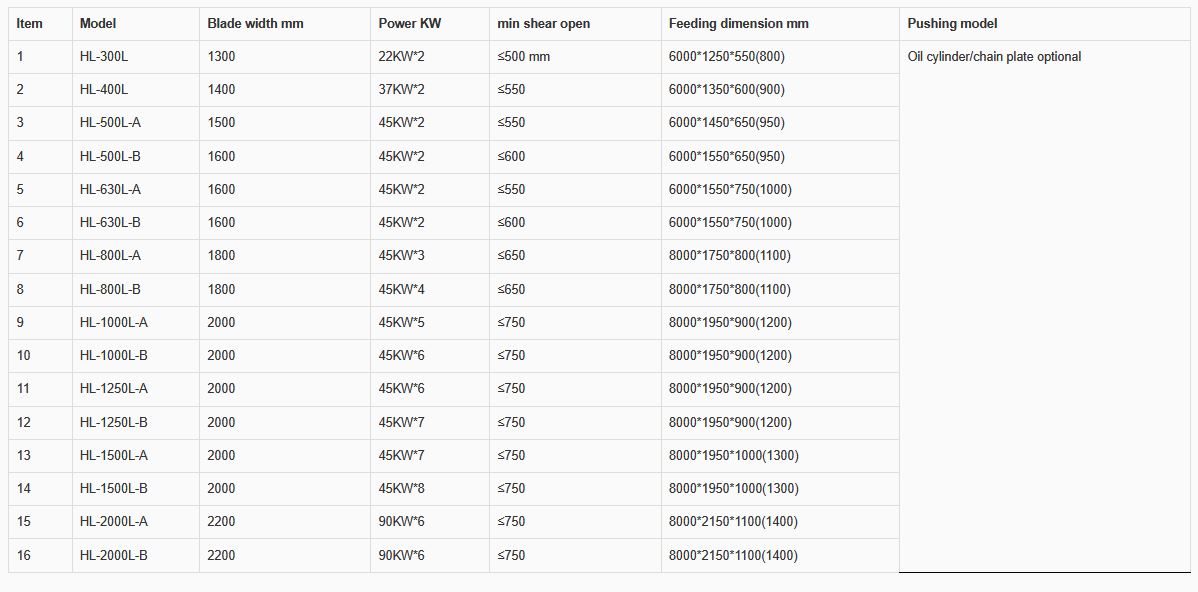
Task: Click the 'Item' column header
Action: (30, 23)
